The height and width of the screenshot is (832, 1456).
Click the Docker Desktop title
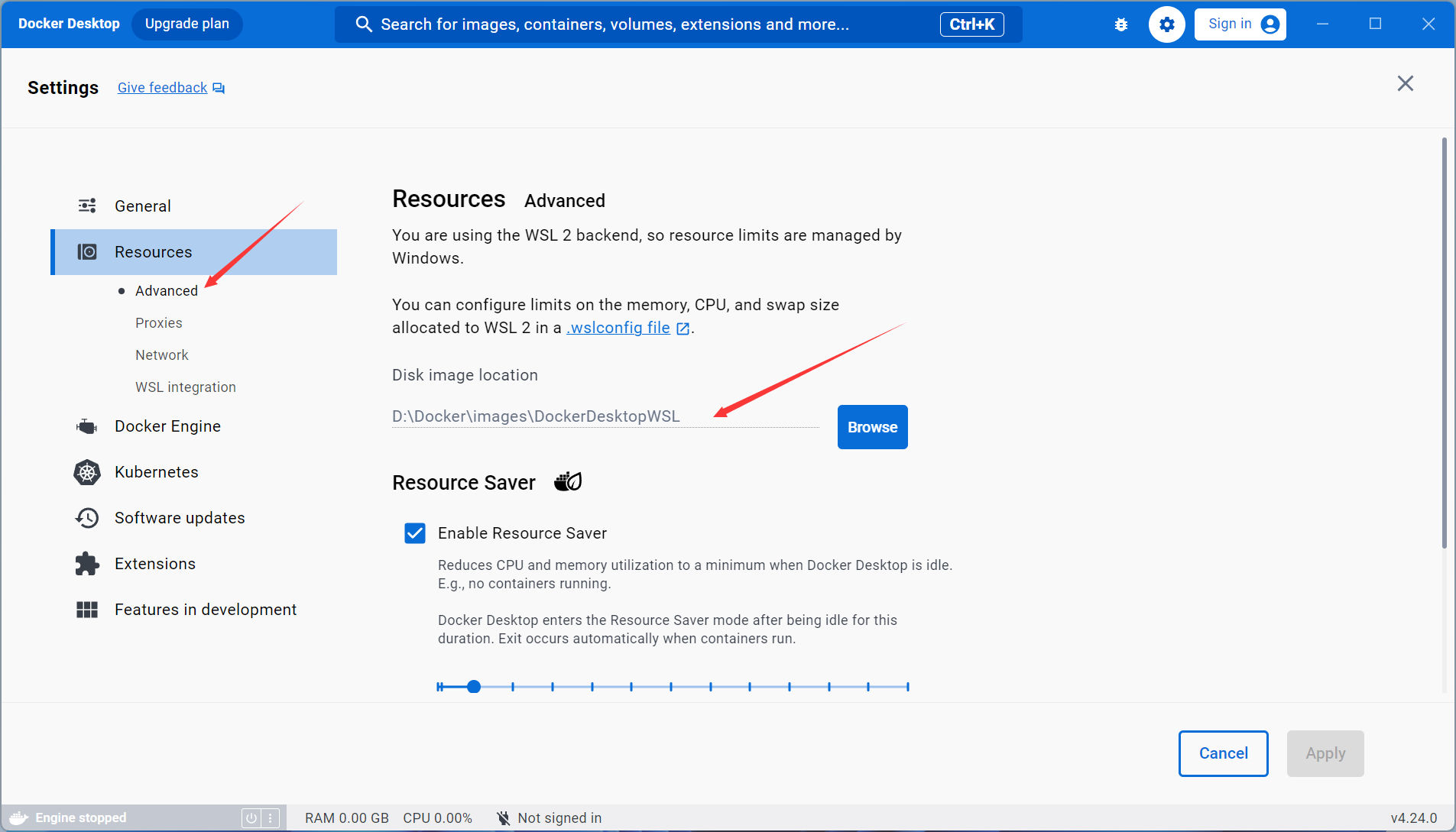[x=69, y=24]
